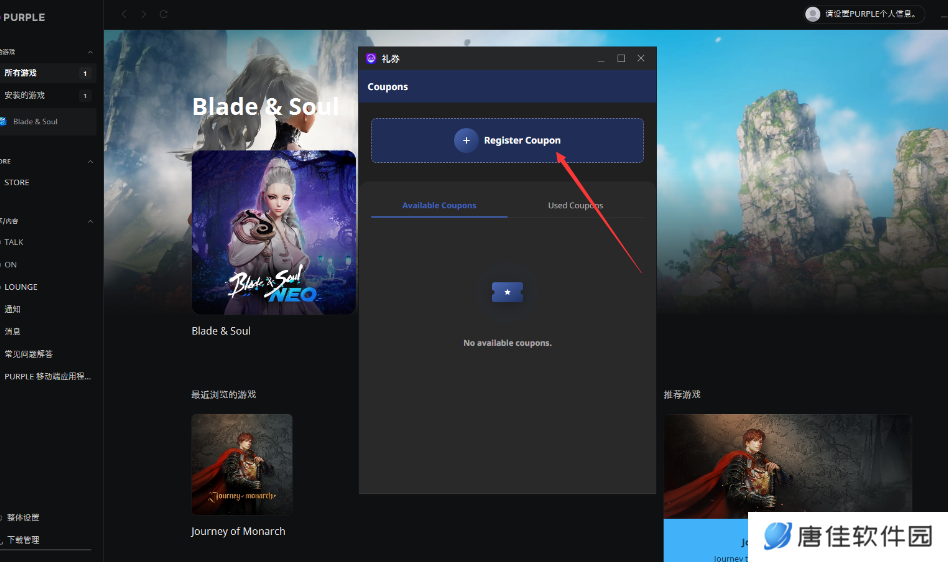Click the PURPLE logo in sidebar
Image resolution: width=948 pixels, height=562 pixels.
(23, 18)
